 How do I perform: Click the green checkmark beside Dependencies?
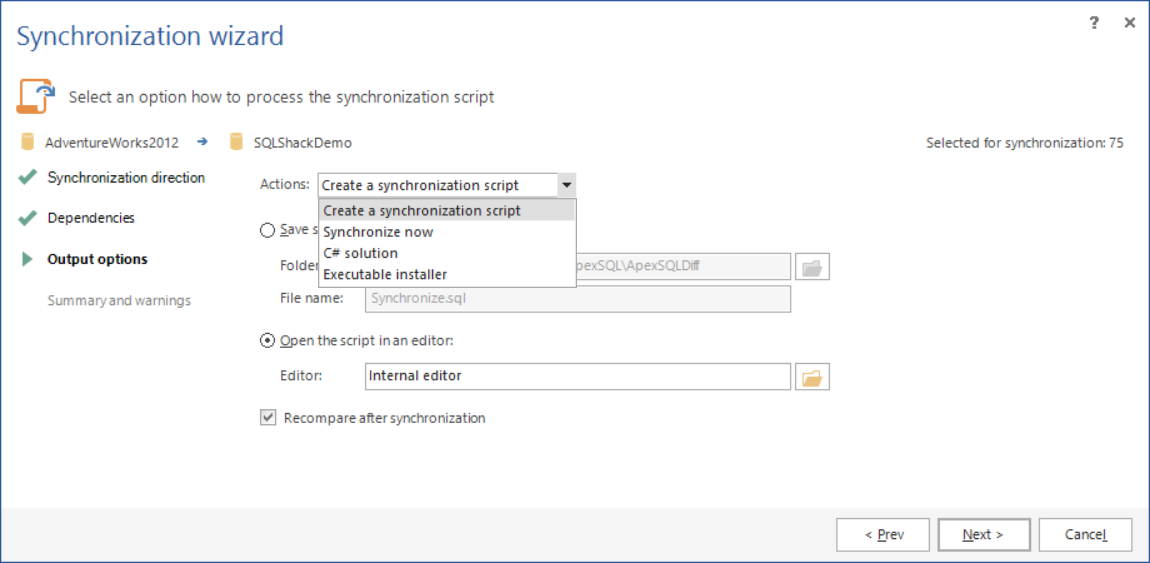point(28,218)
